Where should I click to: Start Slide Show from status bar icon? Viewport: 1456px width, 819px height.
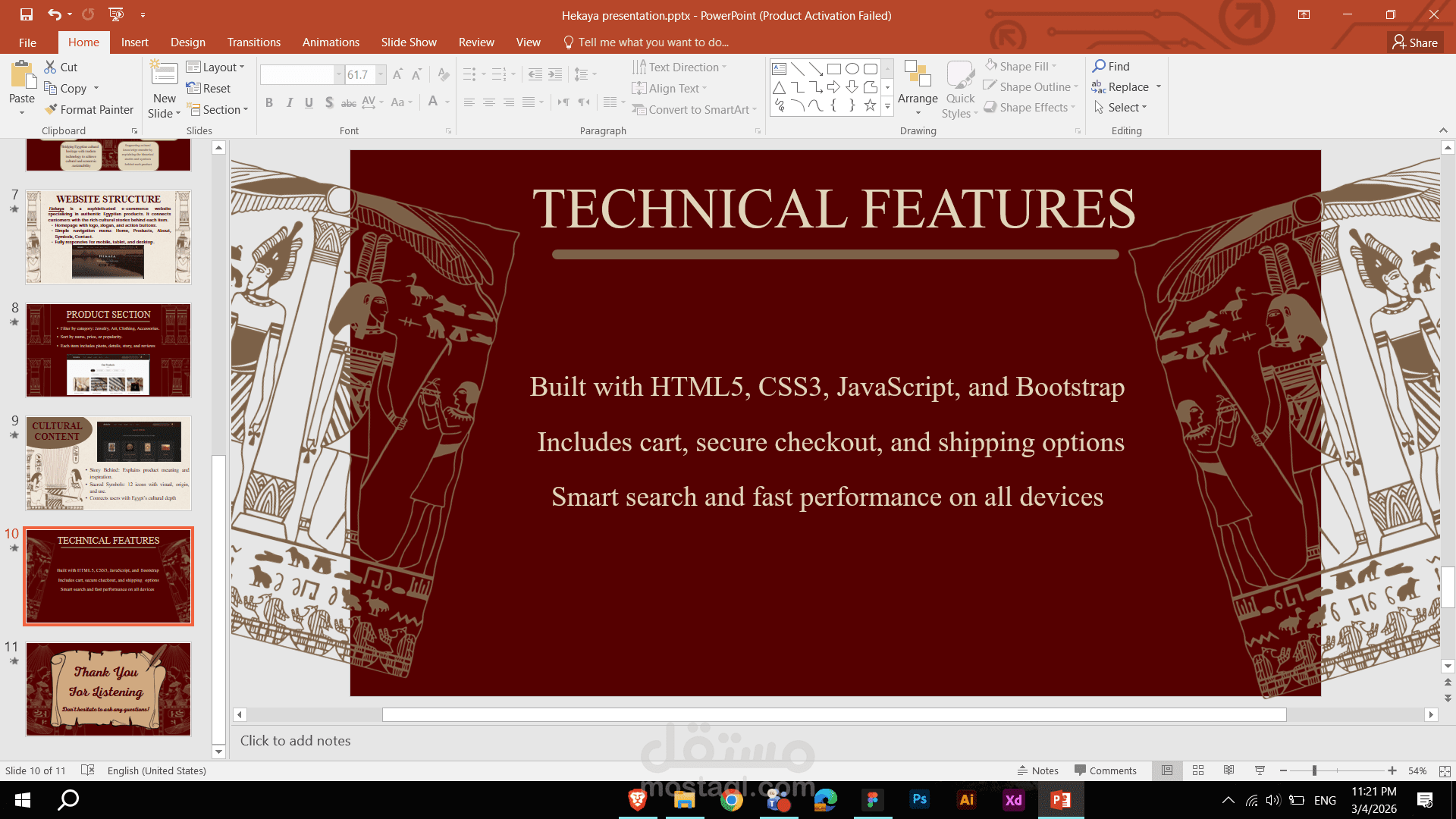pyautogui.click(x=1260, y=770)
